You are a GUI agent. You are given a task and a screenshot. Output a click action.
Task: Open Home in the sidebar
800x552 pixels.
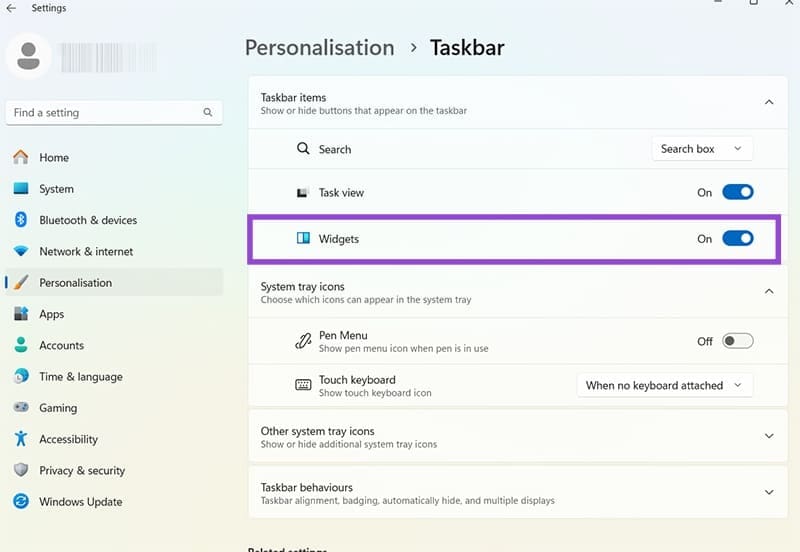pyautogui.click(x=114, y=157)
